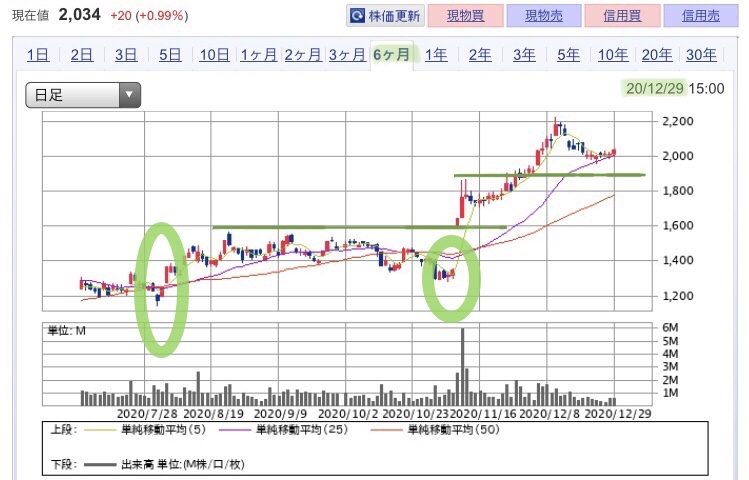
Task: Click the 2020/9/9 axis date label
Action: click(x=280, y=414)
